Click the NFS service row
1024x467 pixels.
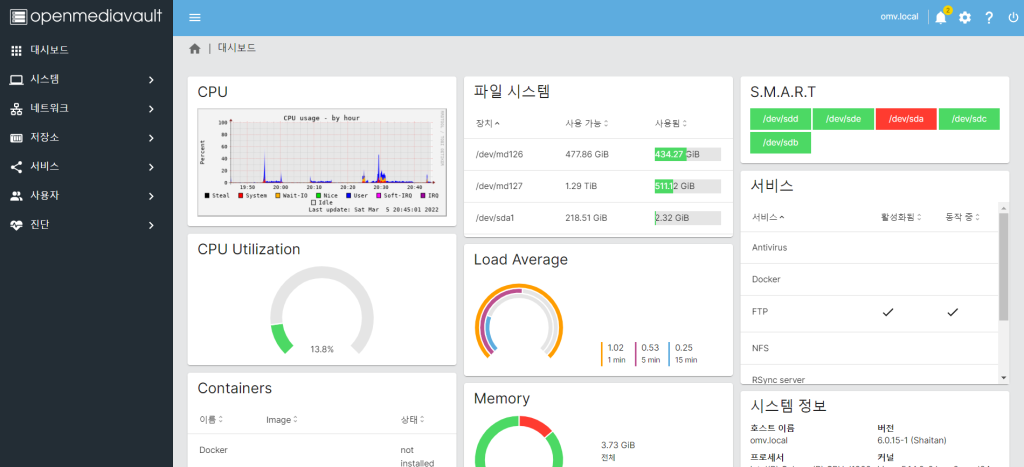[x=871, y=348]
